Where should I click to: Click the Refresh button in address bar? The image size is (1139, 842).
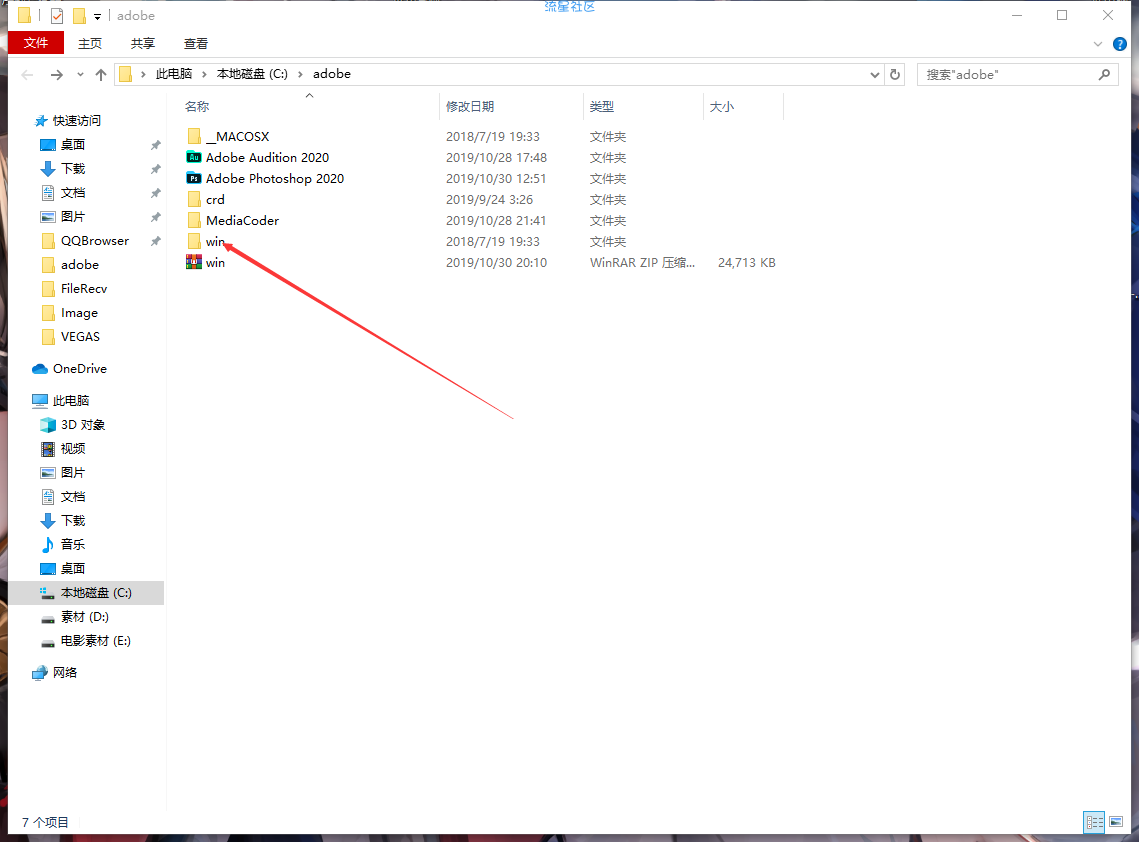click(895, 74)
